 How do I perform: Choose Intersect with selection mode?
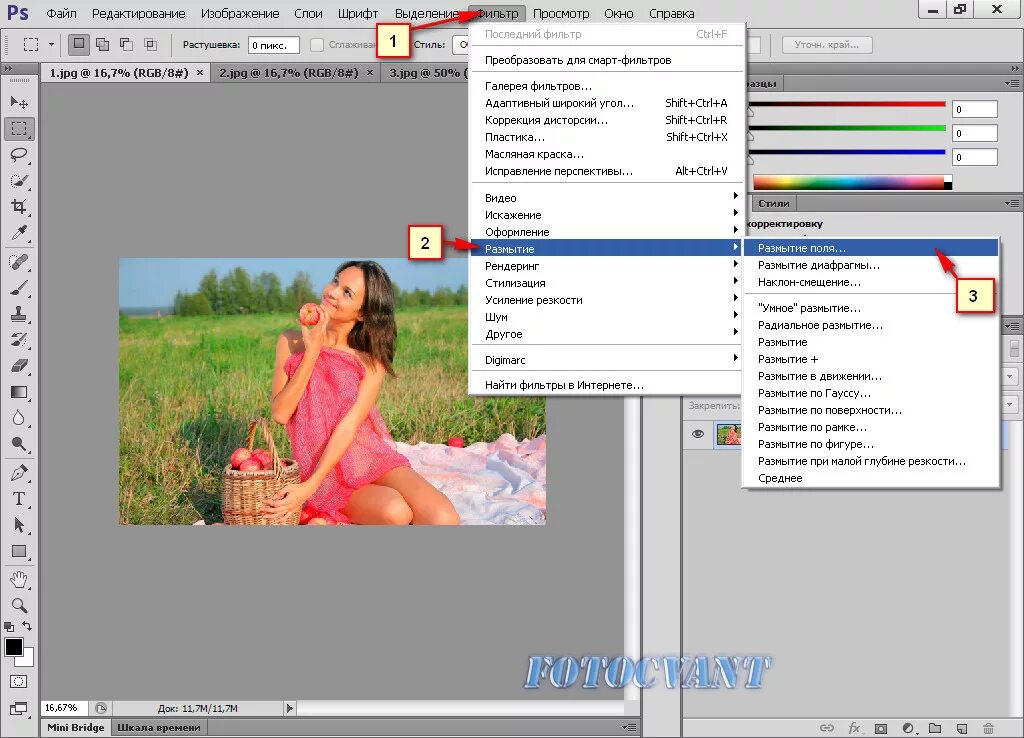pos(151,44)
